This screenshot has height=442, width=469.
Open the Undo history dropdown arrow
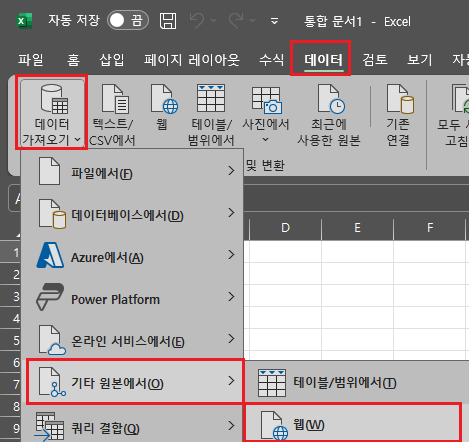pyautogui.click(x=214, y=21)
